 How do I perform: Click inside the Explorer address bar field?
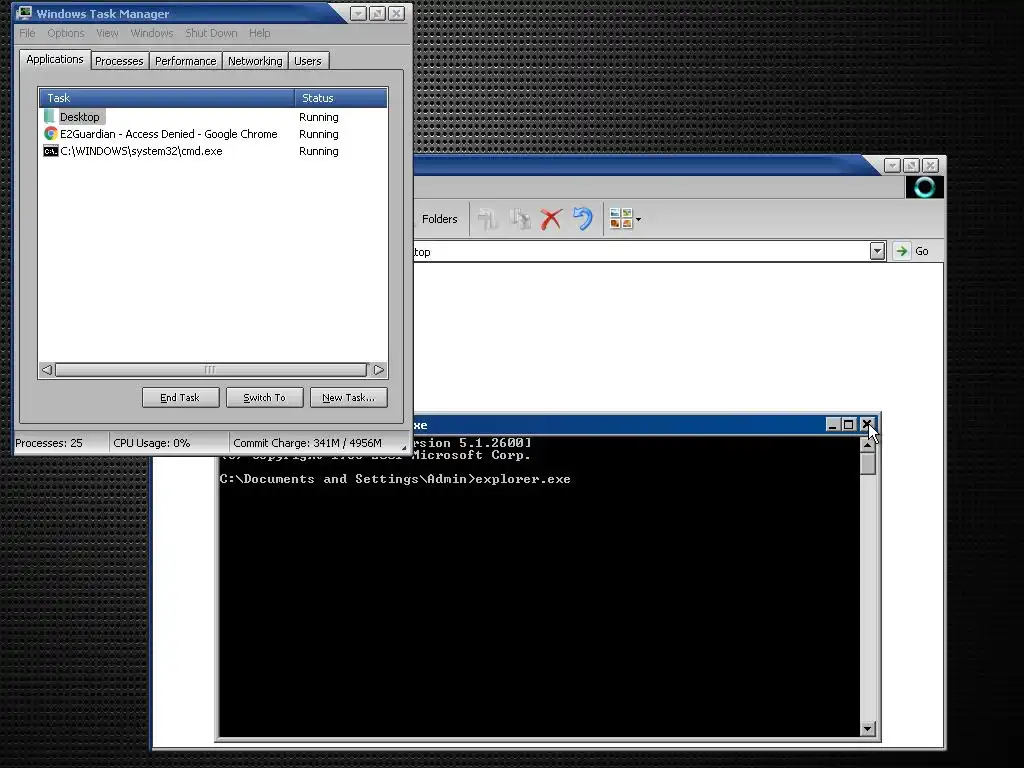tap(641, 251)
